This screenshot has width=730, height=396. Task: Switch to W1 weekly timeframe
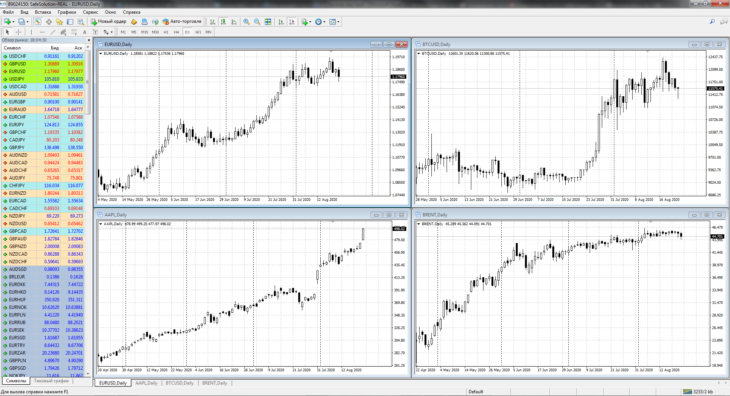198,32
